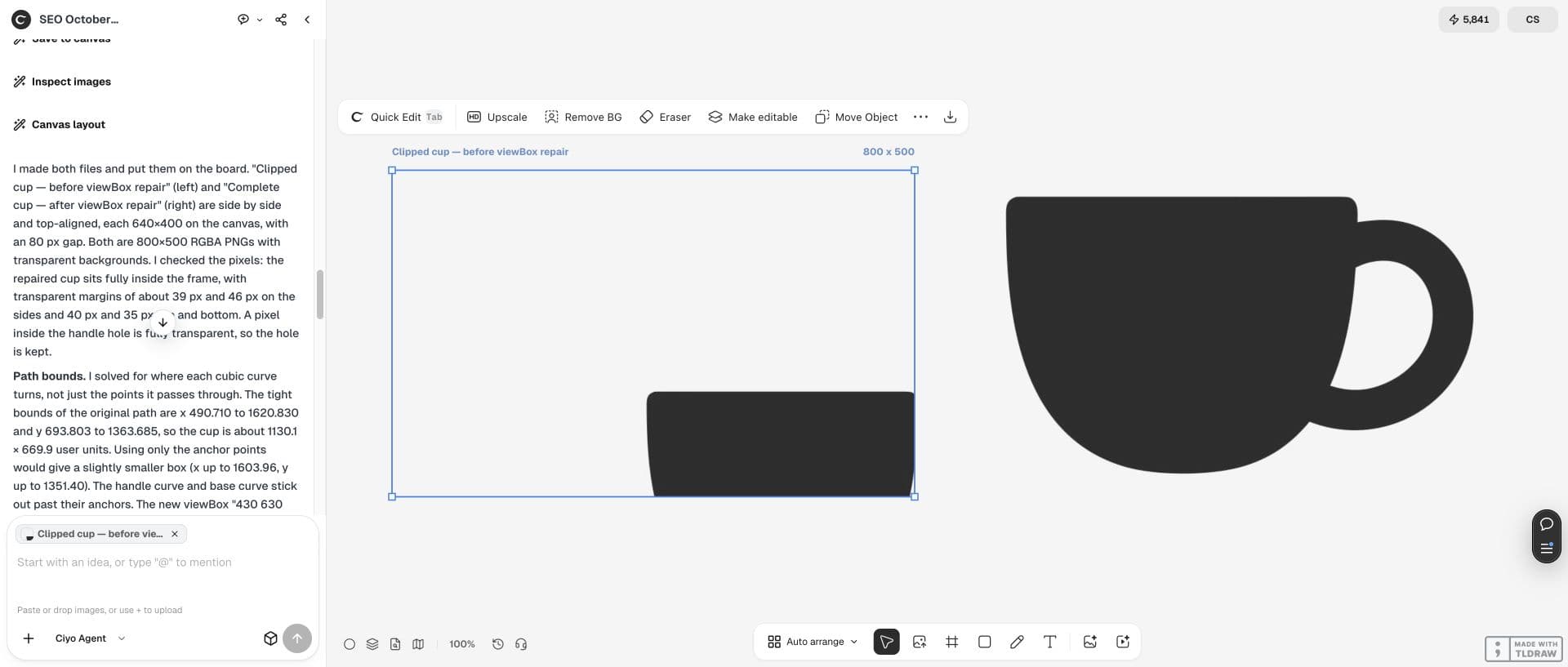This screenshot has width=1568, height=667.
Task: Click the 100% zoom level
Action: (462, 644)
